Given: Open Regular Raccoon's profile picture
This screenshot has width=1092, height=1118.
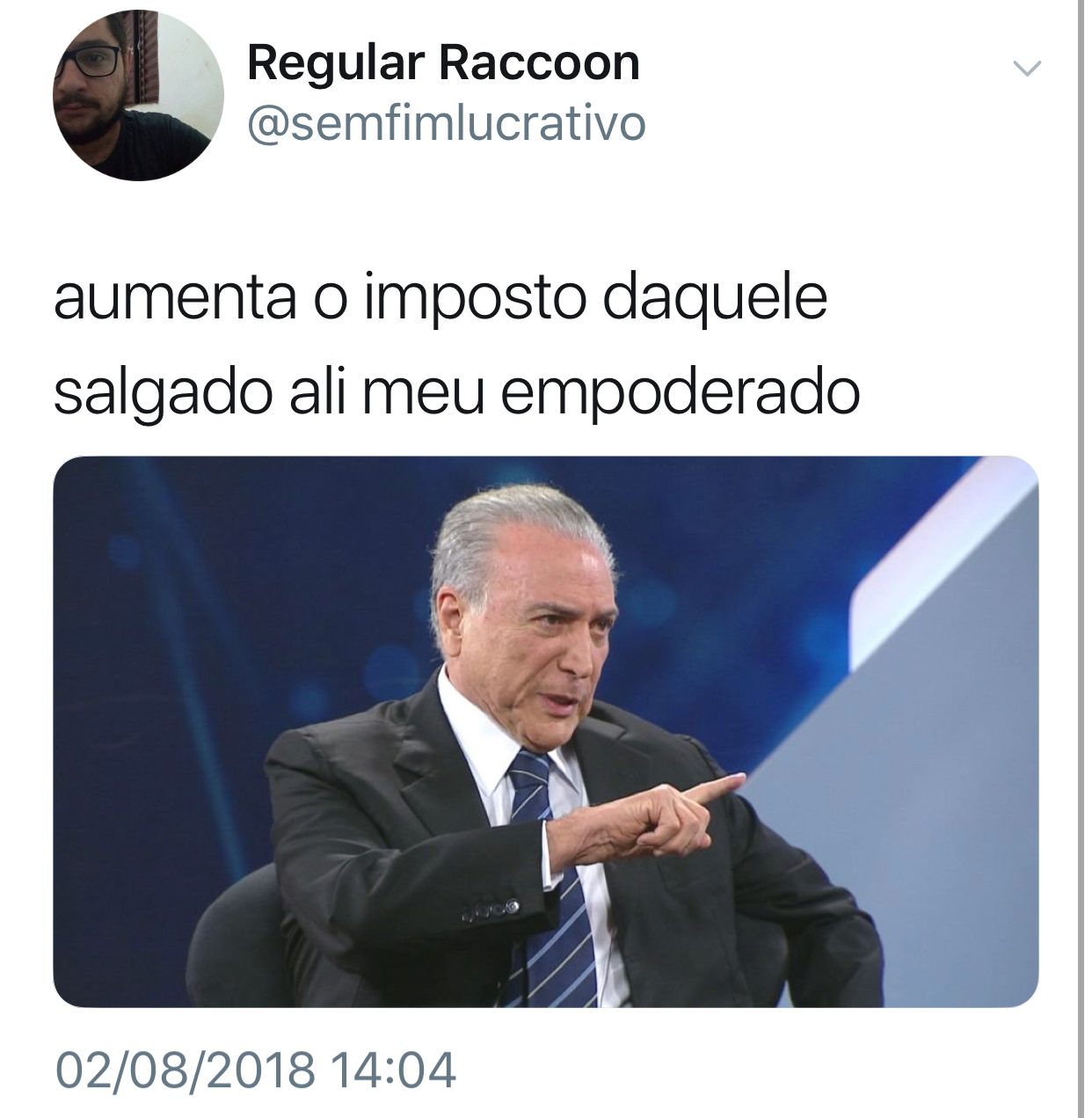Looking at the screenshot, I should [x=138, y=95].
